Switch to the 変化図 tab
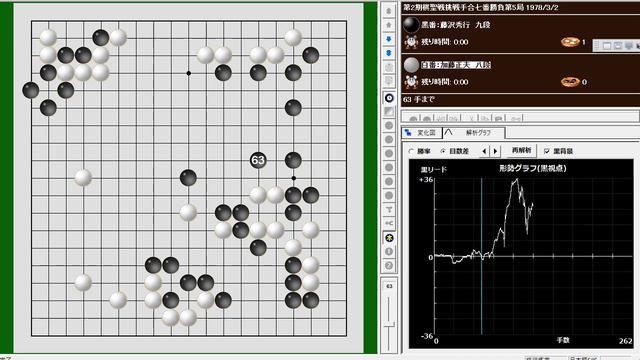This screenshot has width=640, height=360. (x=422, y=133)
